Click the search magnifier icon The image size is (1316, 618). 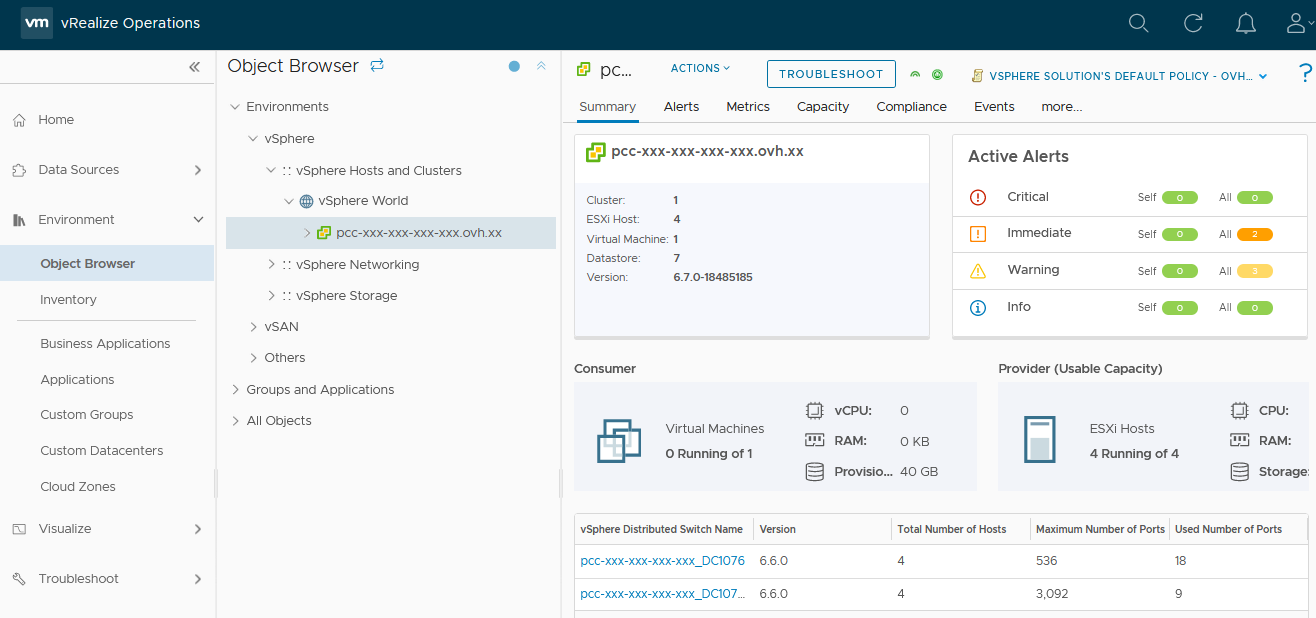click(x=1138, y=23)
